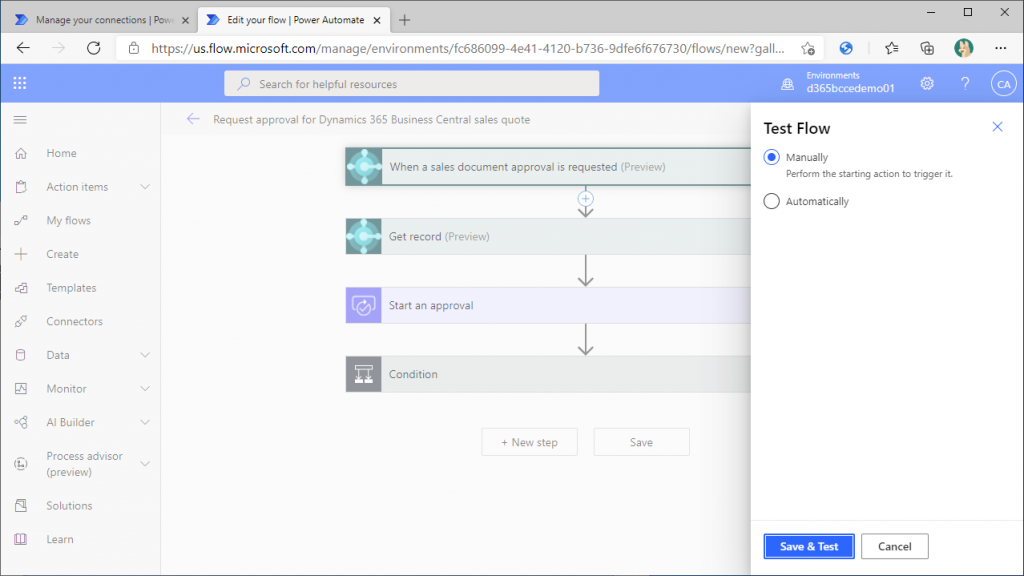
Task: Go back using the flow title arrow
Action: click(193, 119)
